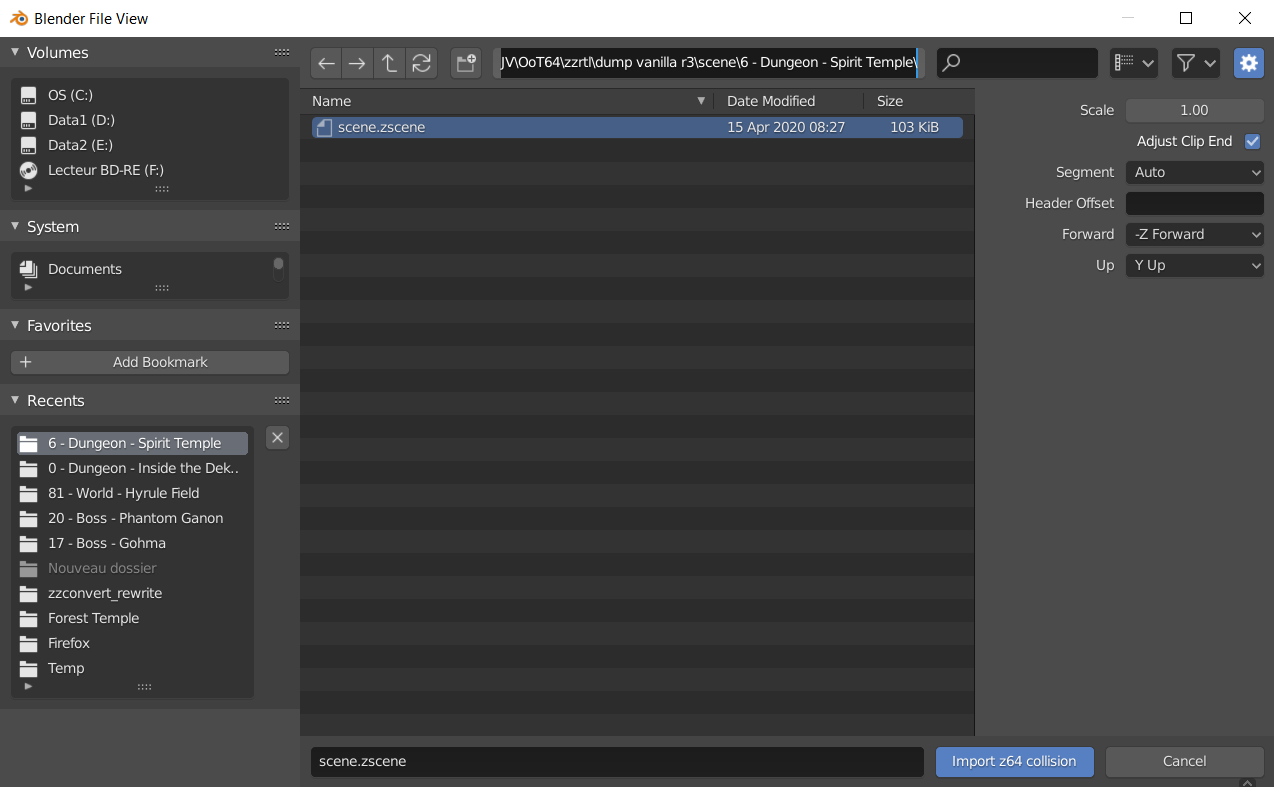This screenshot has height=787, width=1274.
Task: Clear the recent folders list
Action: (278, 437)
